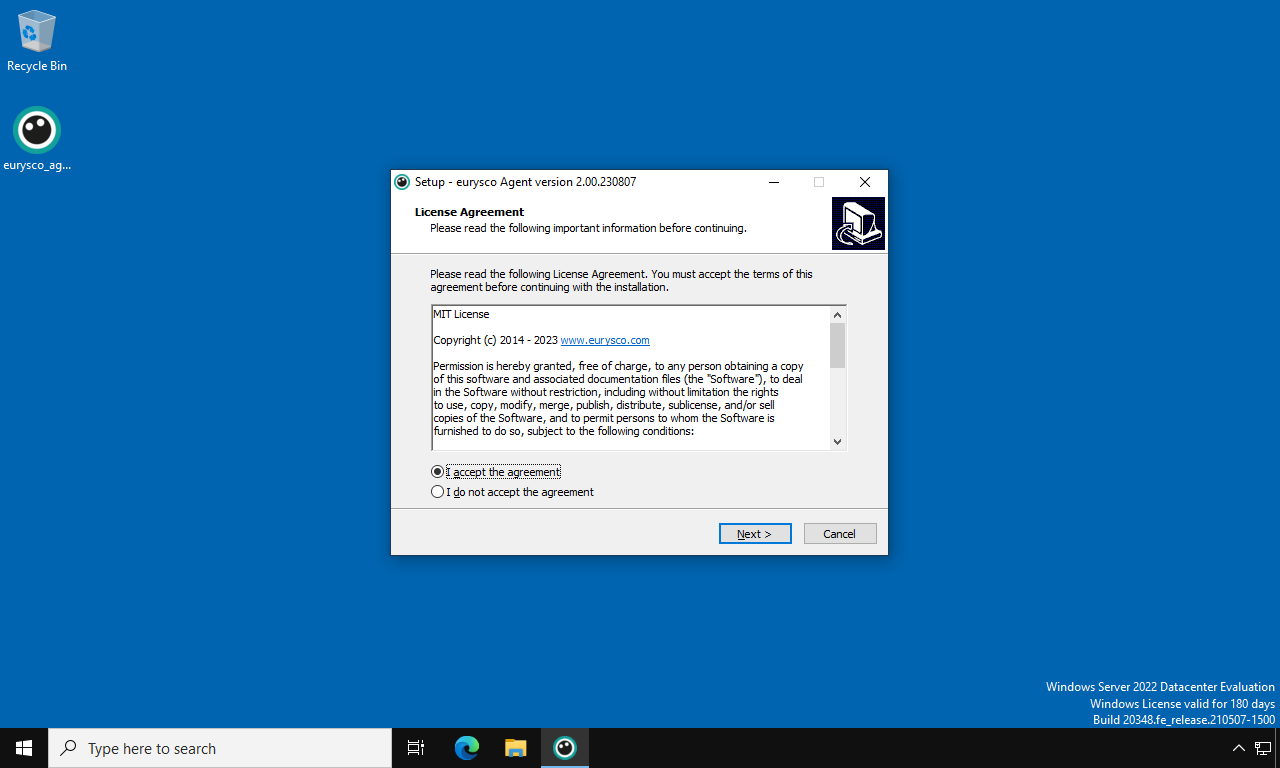This screenshot has height=768, width=1280.
Task: Select "I do not accept the agreement" option
Action: (513, 492)
